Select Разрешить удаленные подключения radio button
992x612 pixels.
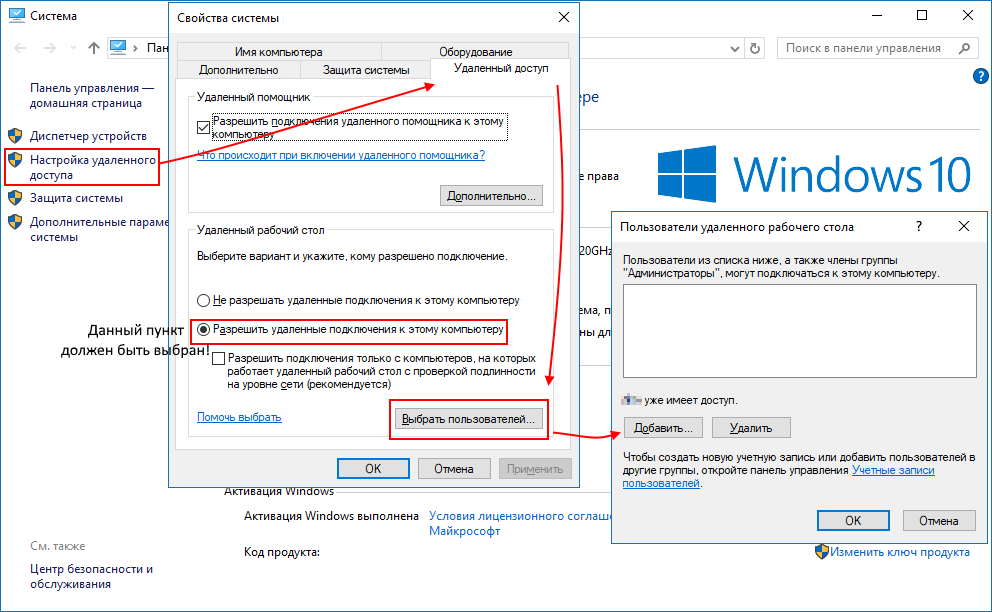click(x=203, y=329)
